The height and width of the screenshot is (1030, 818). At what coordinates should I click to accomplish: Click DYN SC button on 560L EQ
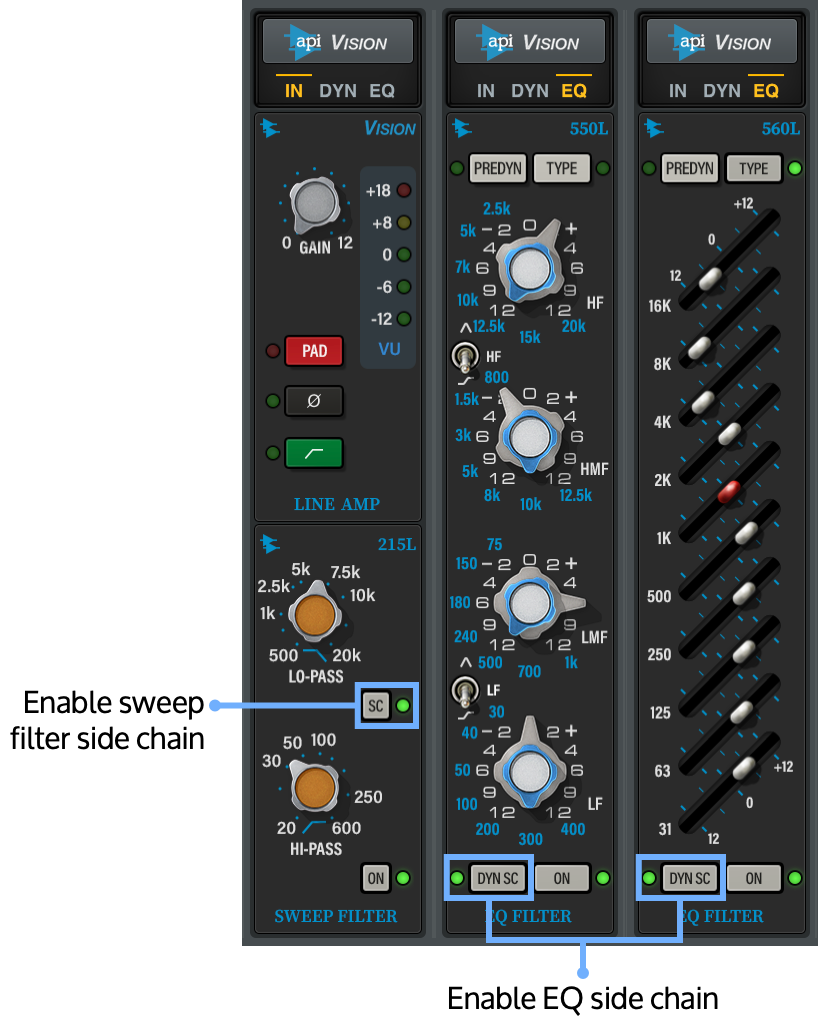click(689, 878)
